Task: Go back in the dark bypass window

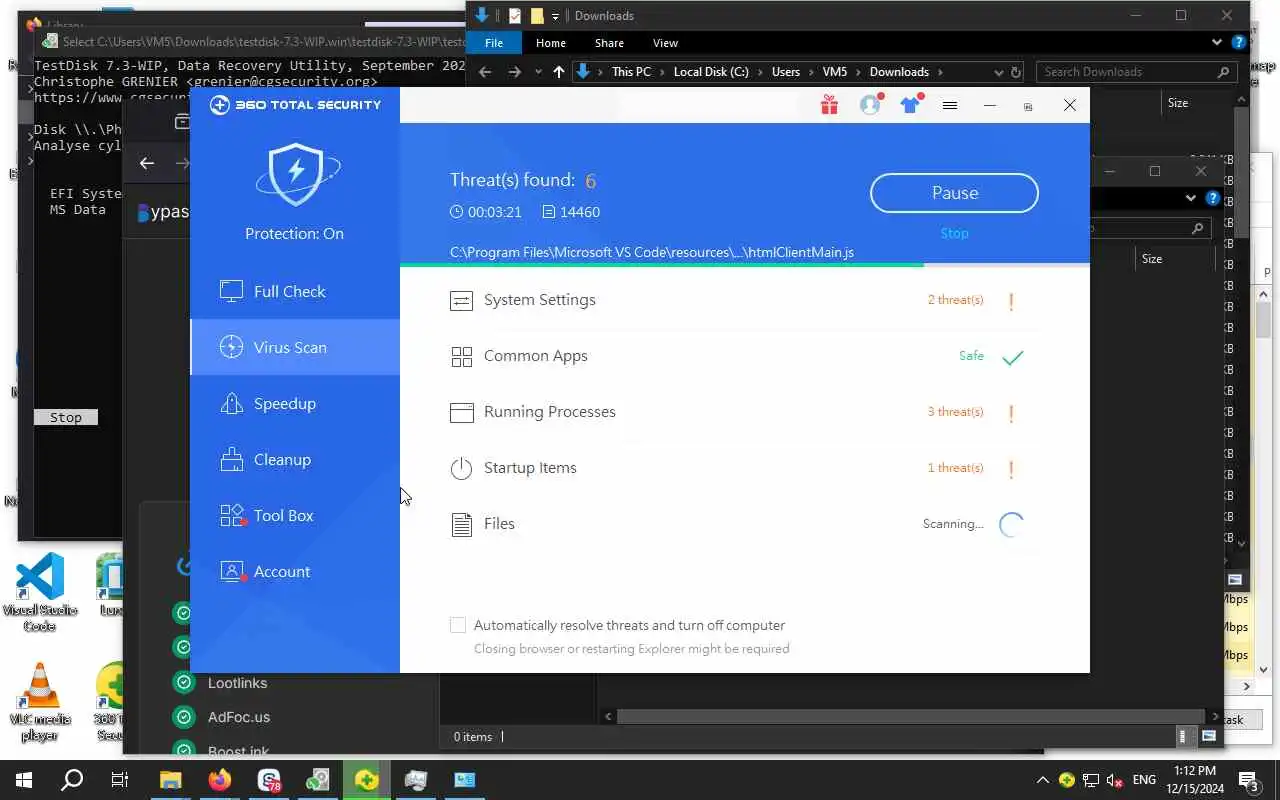Action: 147,163
